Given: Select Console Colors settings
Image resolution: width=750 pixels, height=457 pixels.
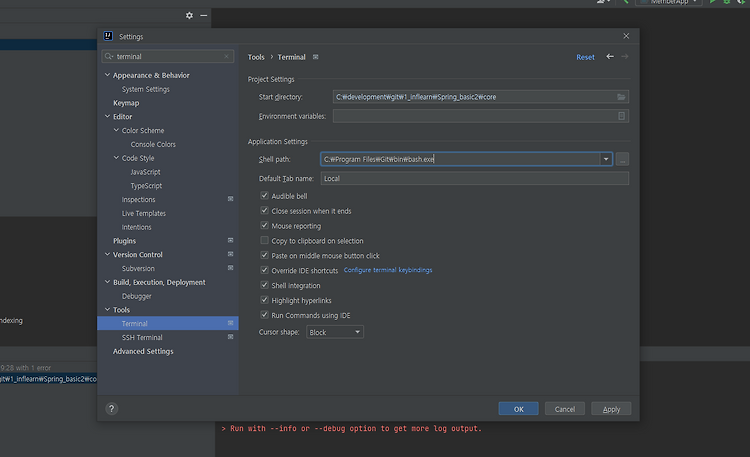Looking at the screenshot, I should (153, 144).
